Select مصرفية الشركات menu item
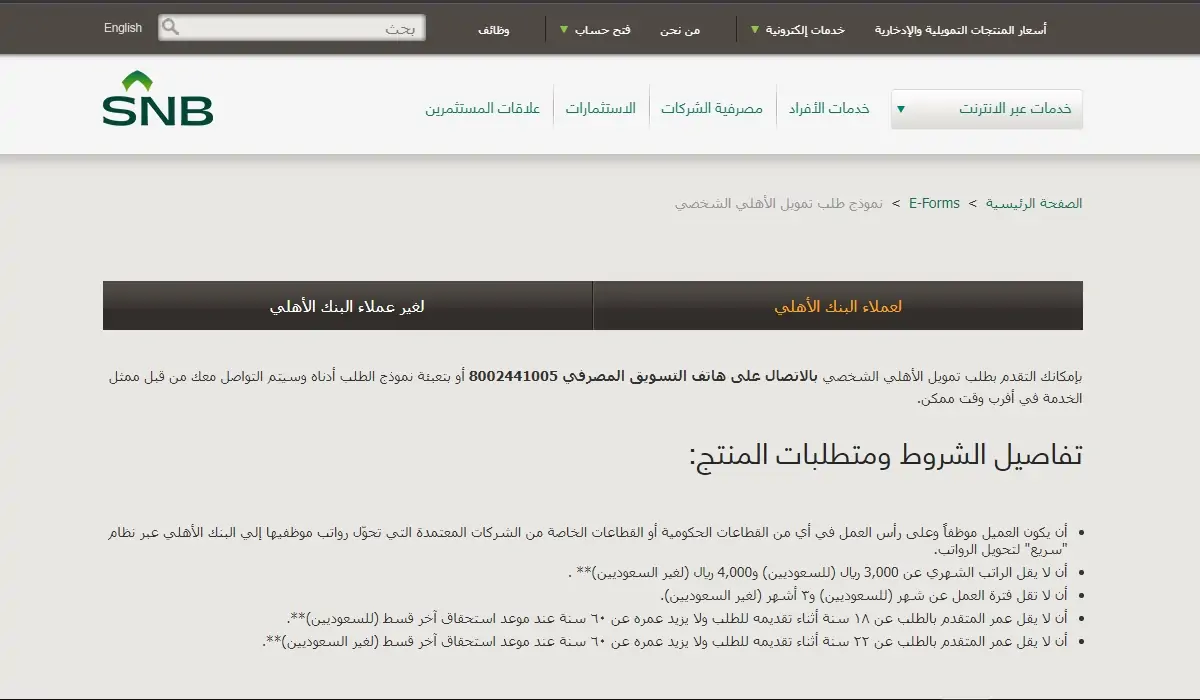 (x=712, y=108)
